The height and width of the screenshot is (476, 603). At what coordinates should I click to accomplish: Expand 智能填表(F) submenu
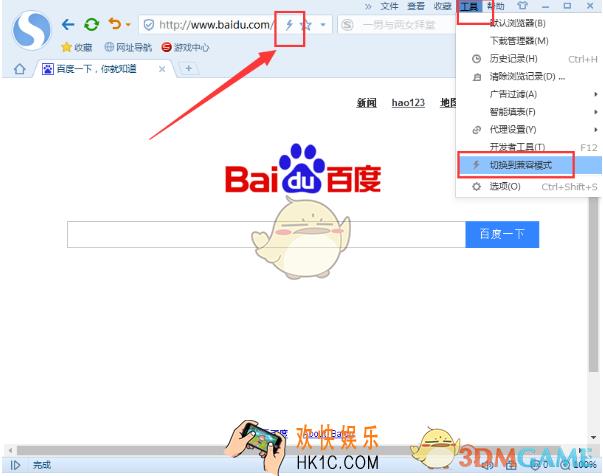coord(529,112)
